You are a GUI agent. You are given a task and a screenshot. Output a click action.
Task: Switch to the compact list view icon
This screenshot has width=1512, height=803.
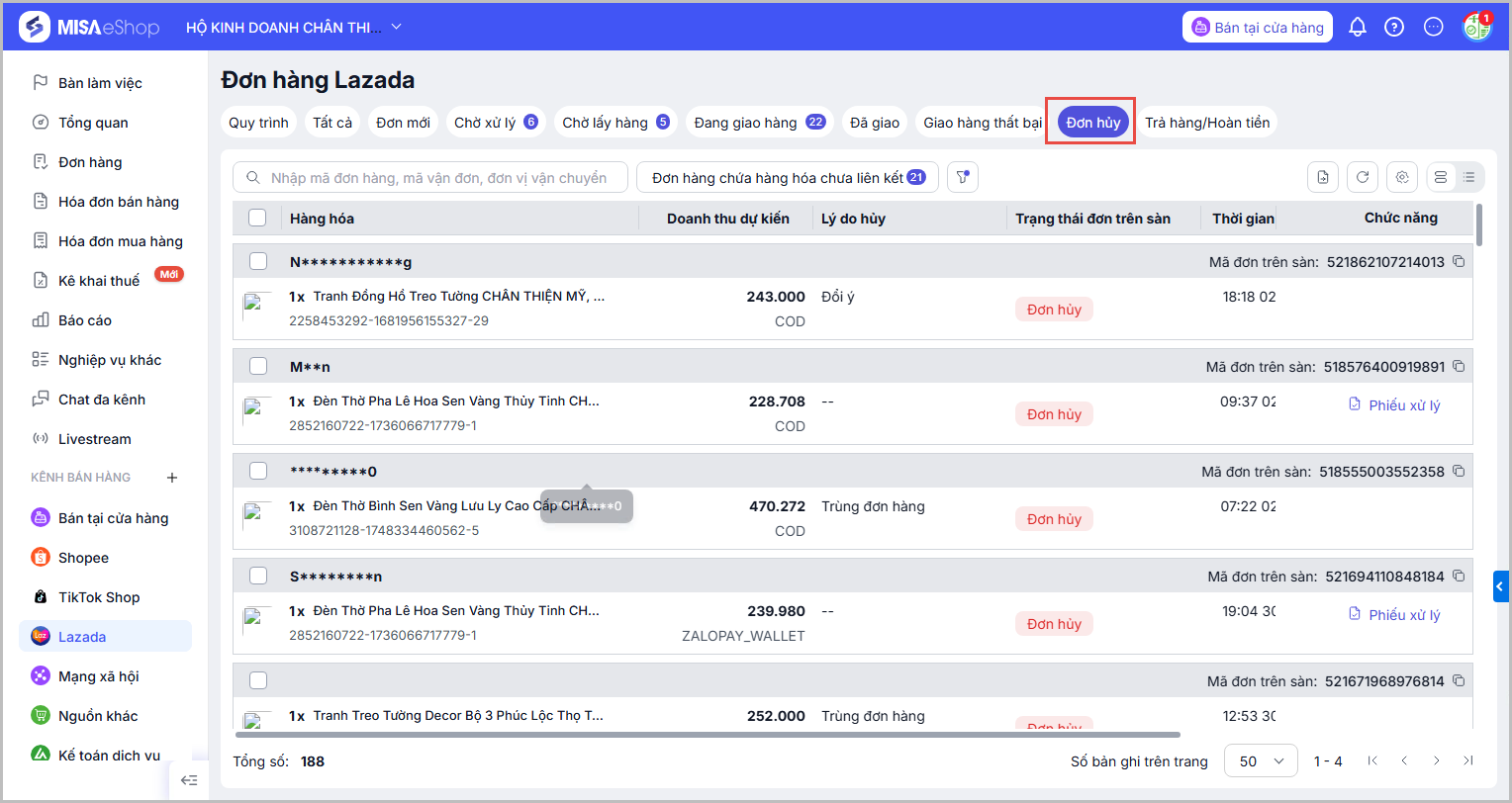(x=1469, y=177)
